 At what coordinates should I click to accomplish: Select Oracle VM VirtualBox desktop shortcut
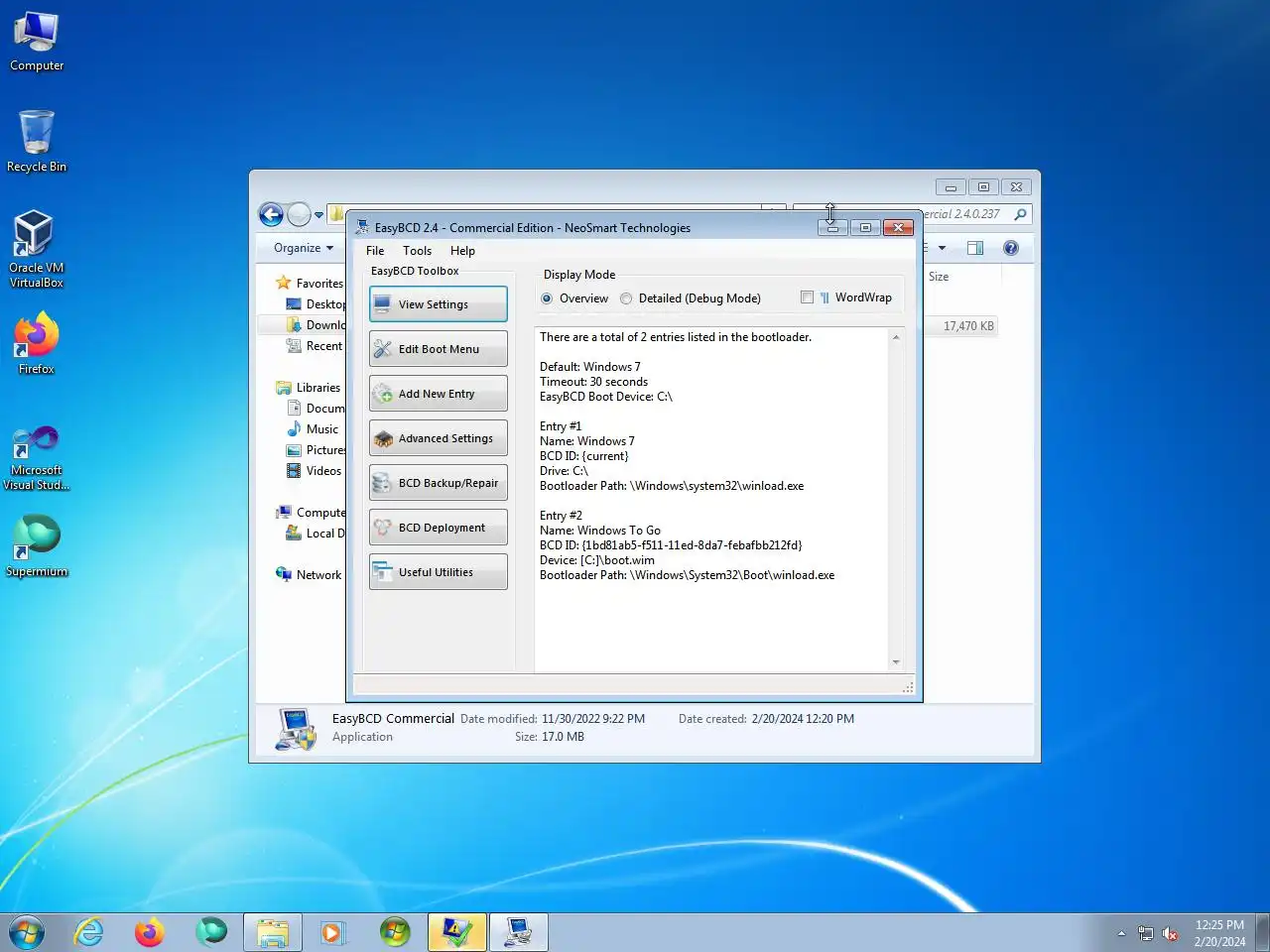tap(37, 249)
